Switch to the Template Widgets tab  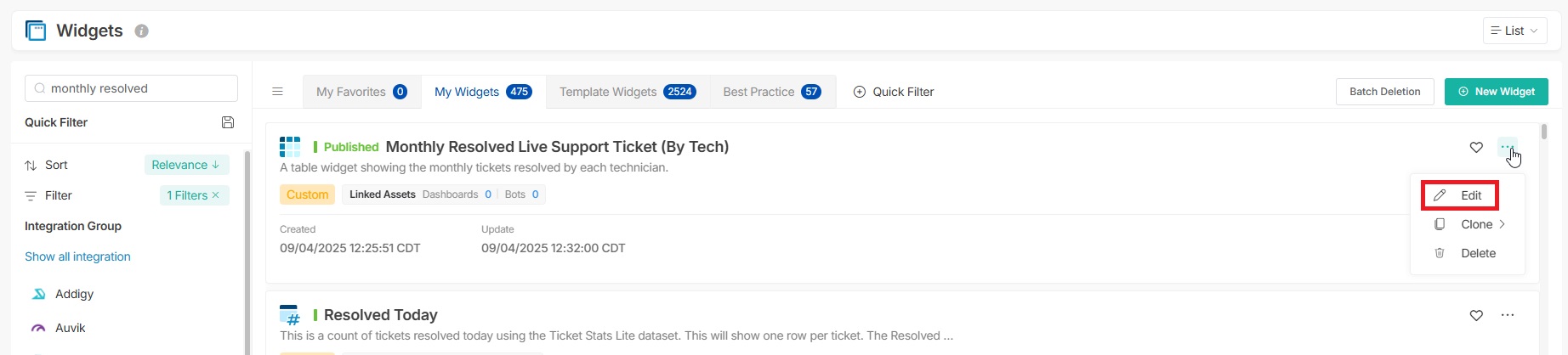(628, 92)
